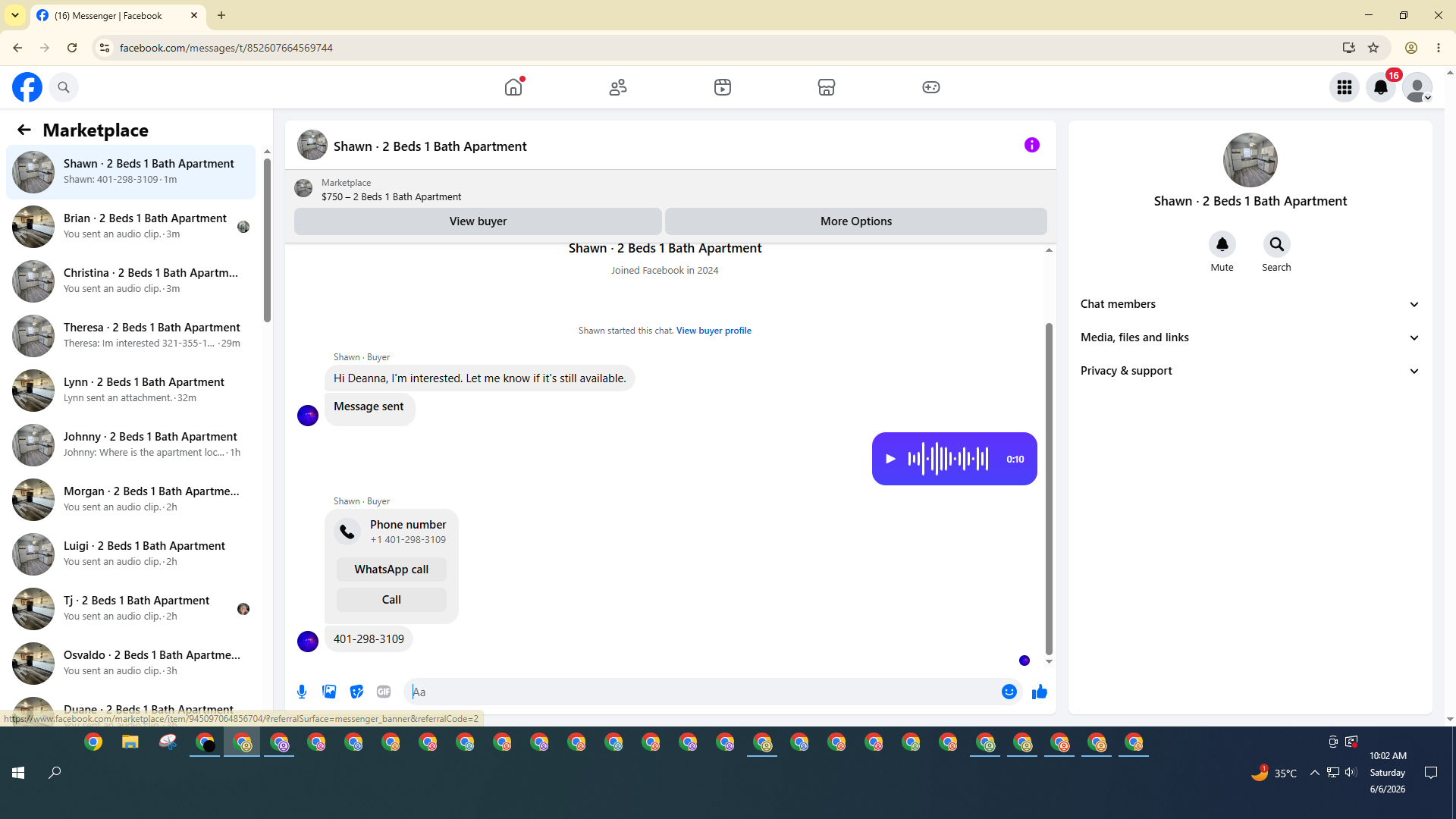The height and width of the screenshot is (819, 1456).
Task: Click the attach photo icon
Action: 329,692
